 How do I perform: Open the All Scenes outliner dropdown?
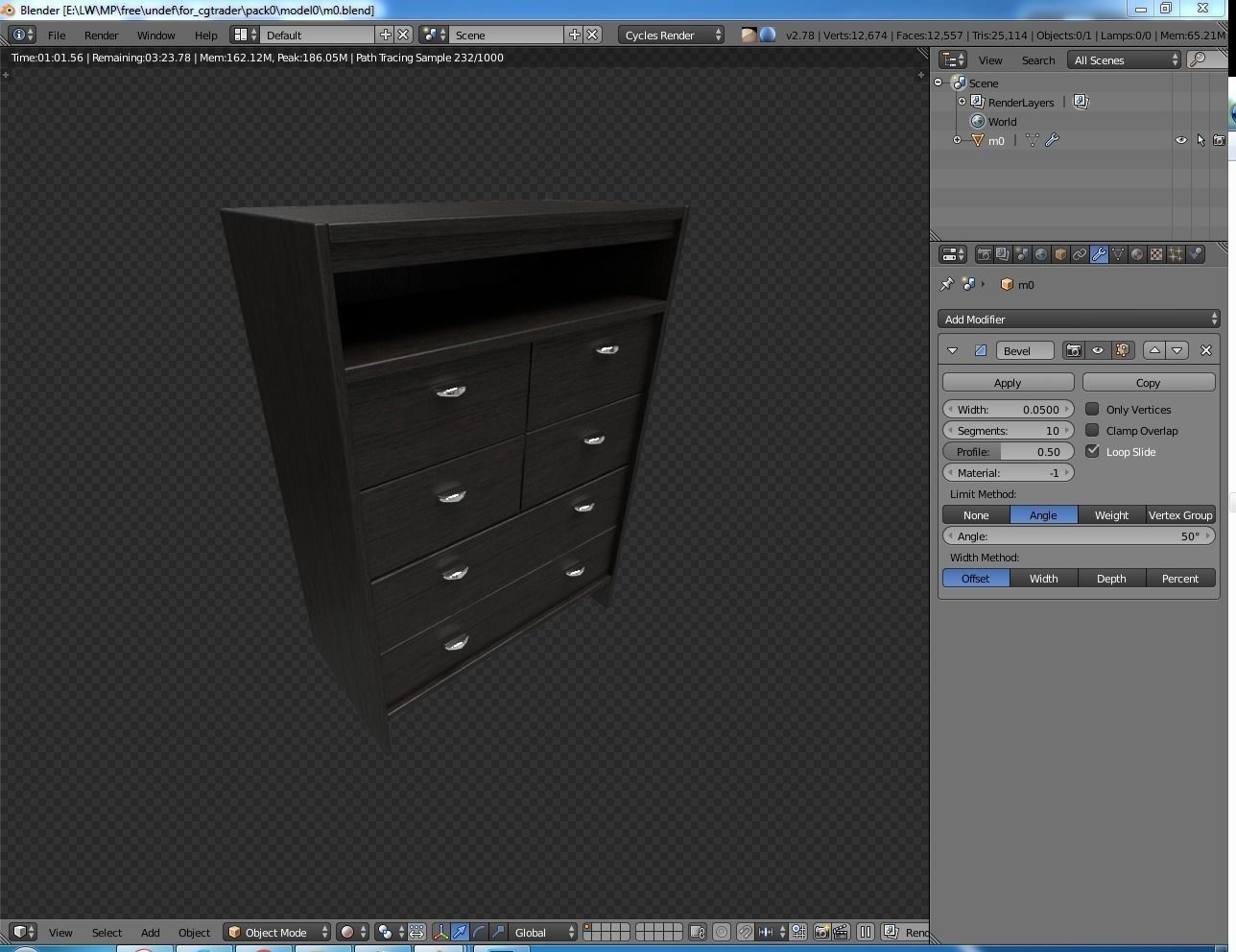(1124, 59)
